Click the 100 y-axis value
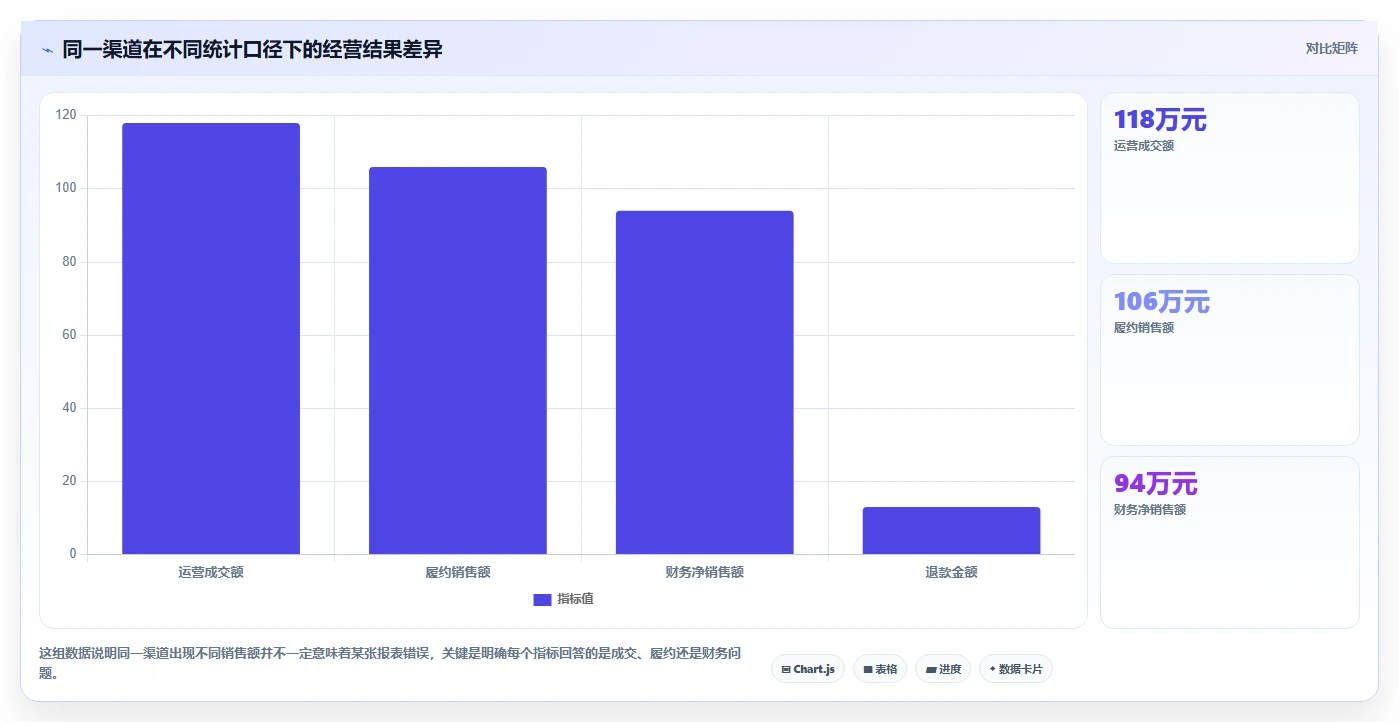The image size is (1399, 722). tap(66, 188)
